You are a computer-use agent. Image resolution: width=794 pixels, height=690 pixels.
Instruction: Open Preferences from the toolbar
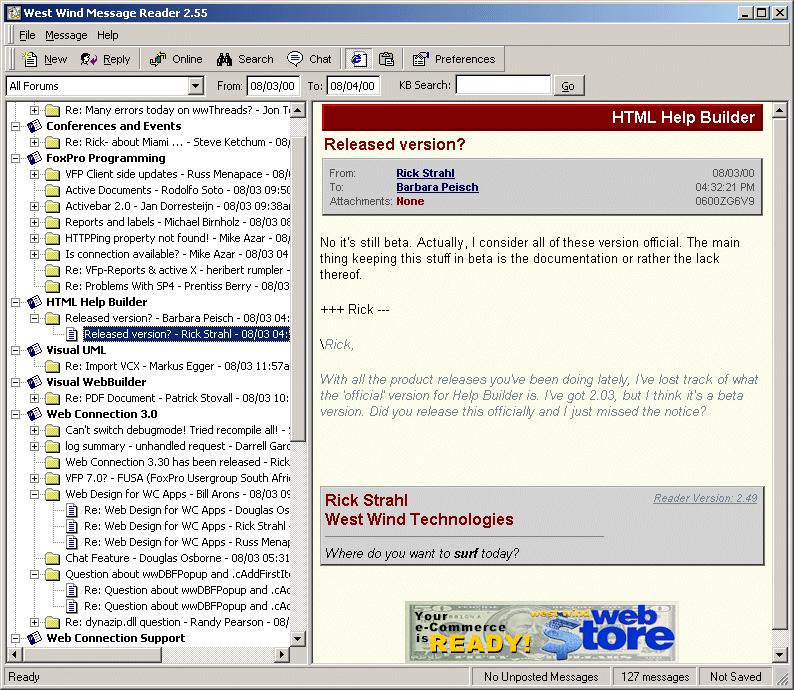tap(453, 59)
